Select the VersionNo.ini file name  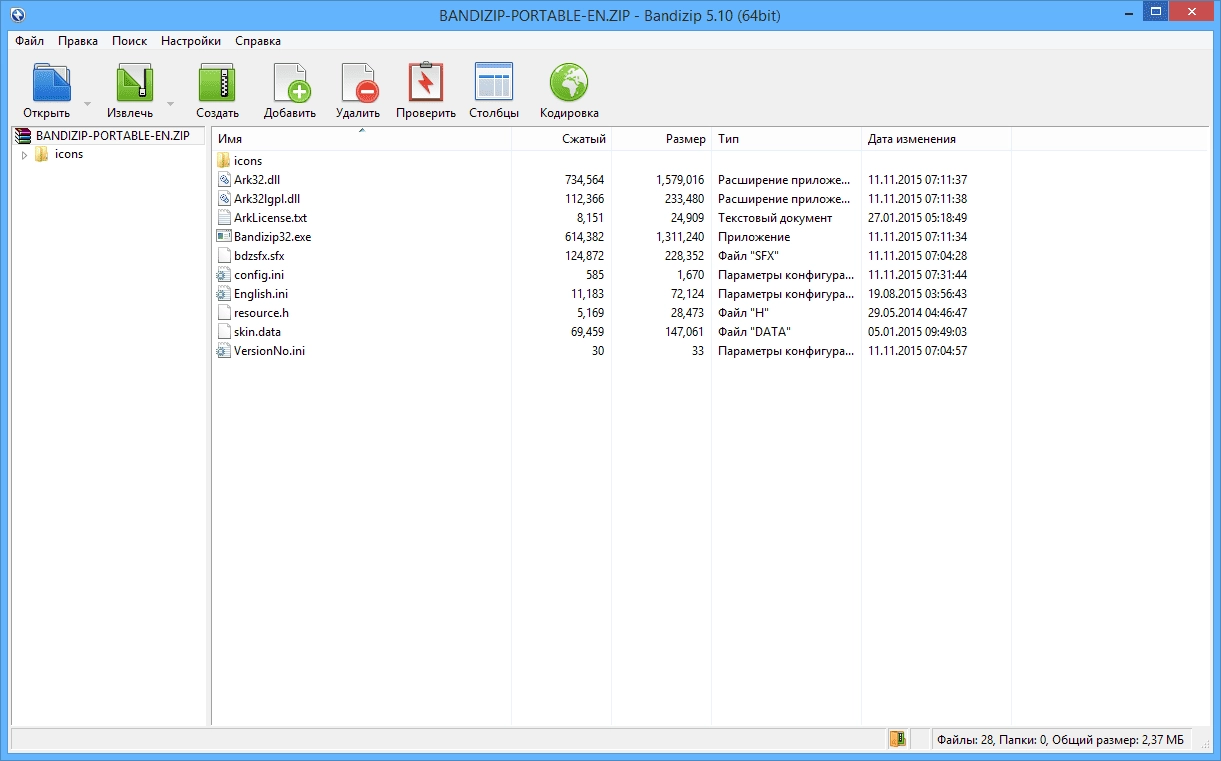pyautogui.click(x=269, y=351)
